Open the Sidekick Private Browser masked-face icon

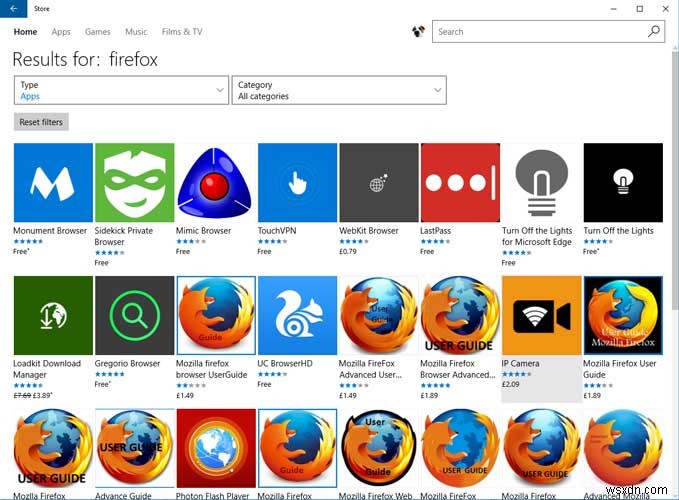pyautogui.click(x=135, y=183)
